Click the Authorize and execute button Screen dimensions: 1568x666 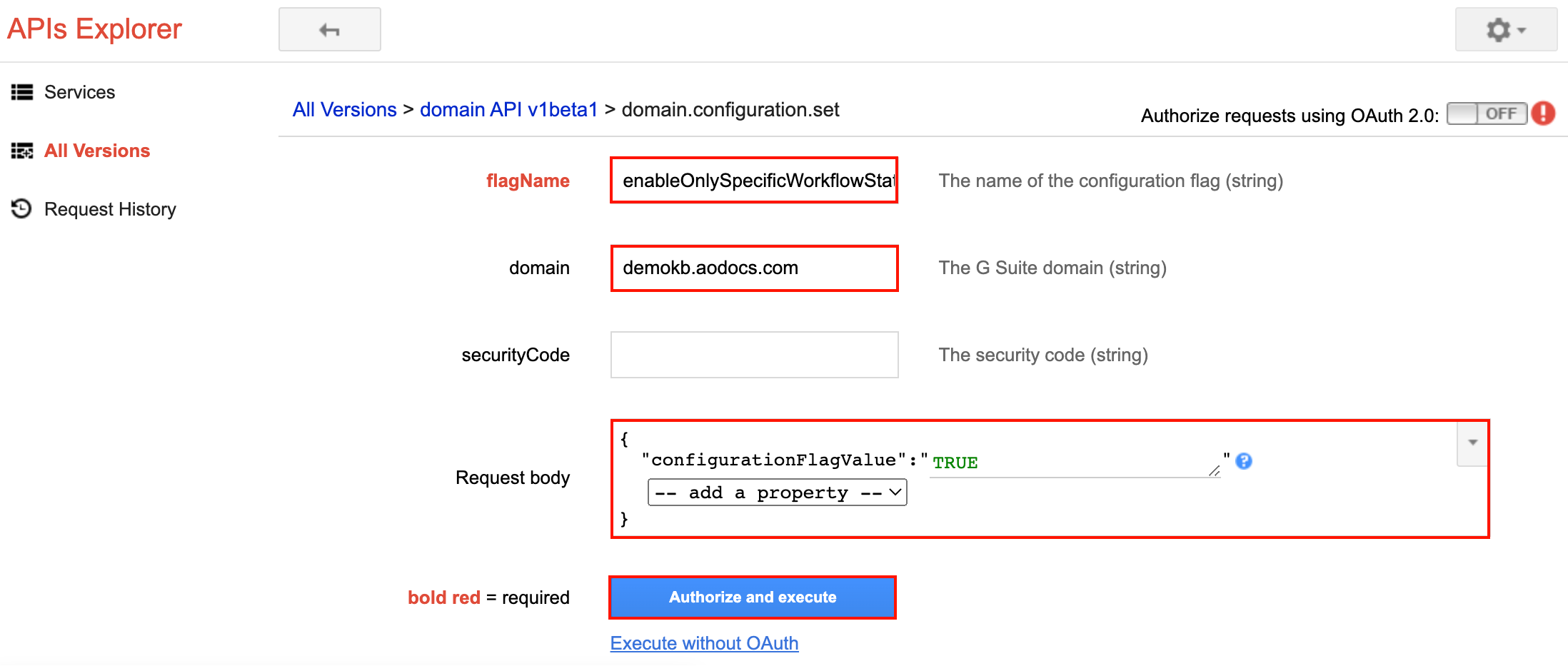pyautogui.click(x=753, y=597)
